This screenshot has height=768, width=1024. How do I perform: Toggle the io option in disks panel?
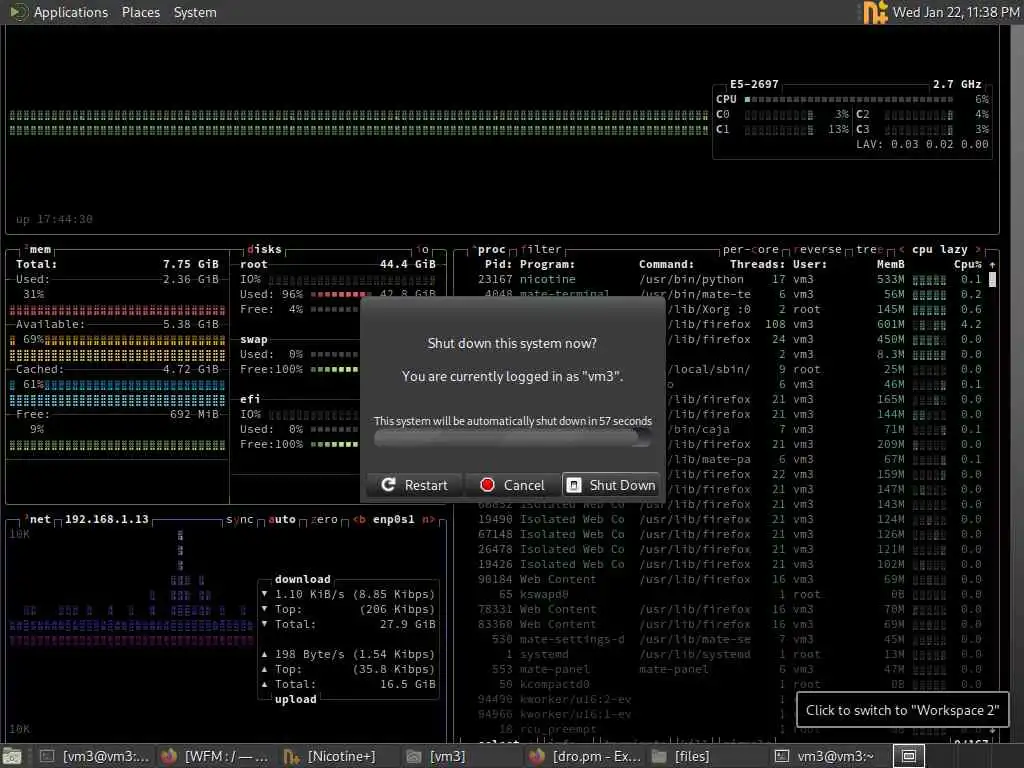[423, 249]
